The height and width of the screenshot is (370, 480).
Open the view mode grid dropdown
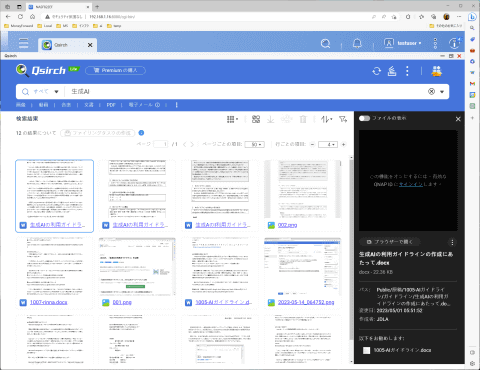pos(232,119)
